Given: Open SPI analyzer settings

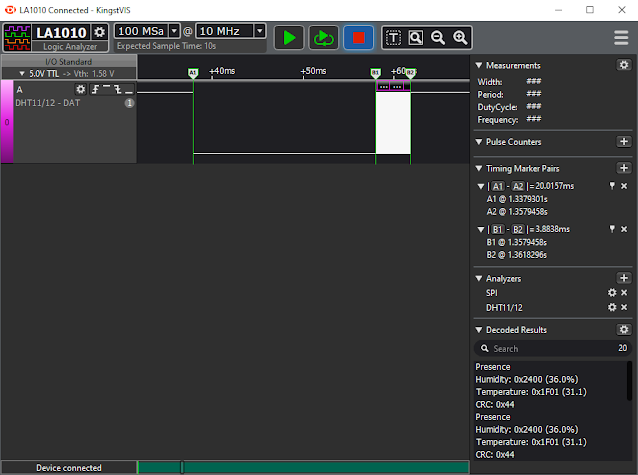Looking at the screenshot, I should pos(612,293).
